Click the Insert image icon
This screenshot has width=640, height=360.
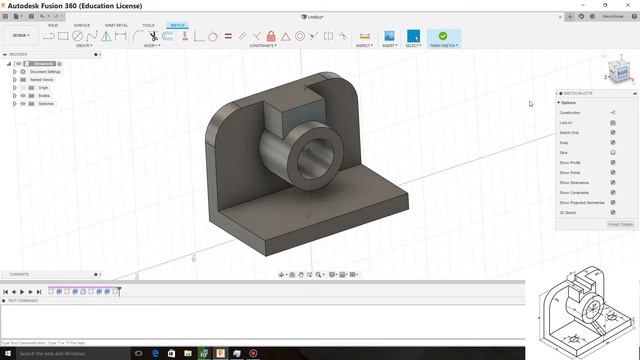tap(389, 36)
